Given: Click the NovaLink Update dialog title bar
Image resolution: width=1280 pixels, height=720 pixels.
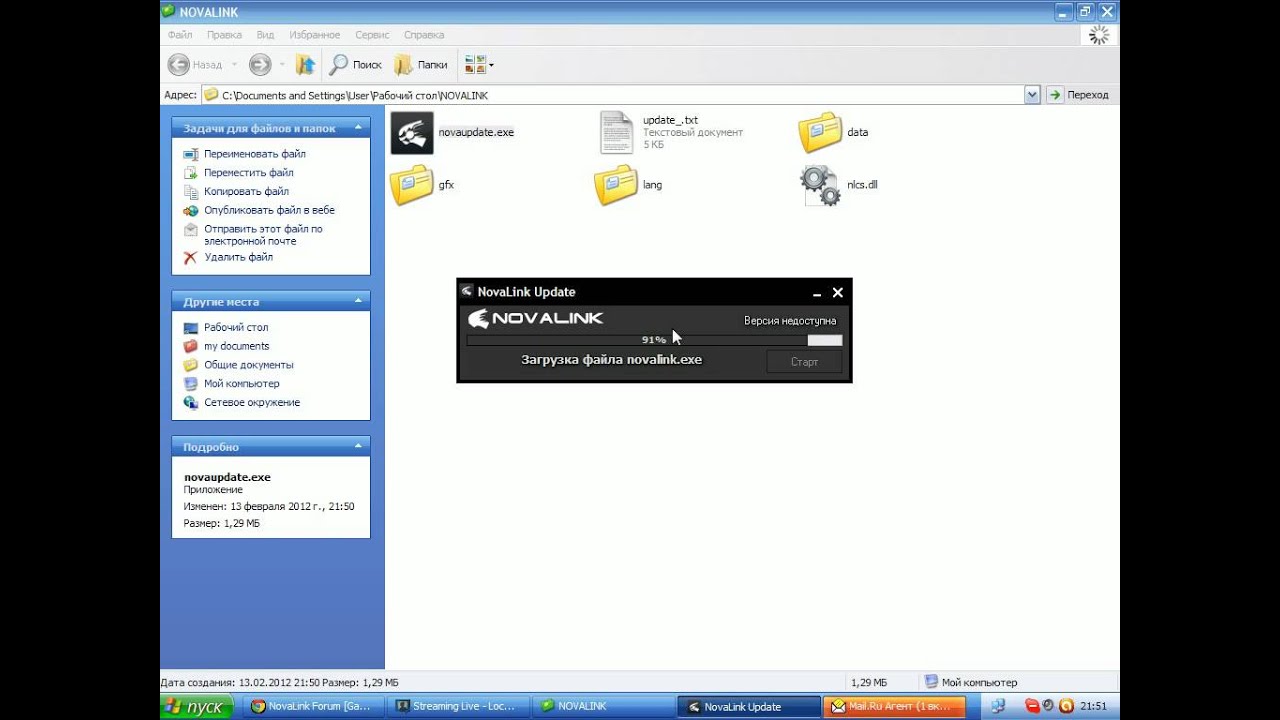Looking at the screenshot, I should [x=654, y=292].
